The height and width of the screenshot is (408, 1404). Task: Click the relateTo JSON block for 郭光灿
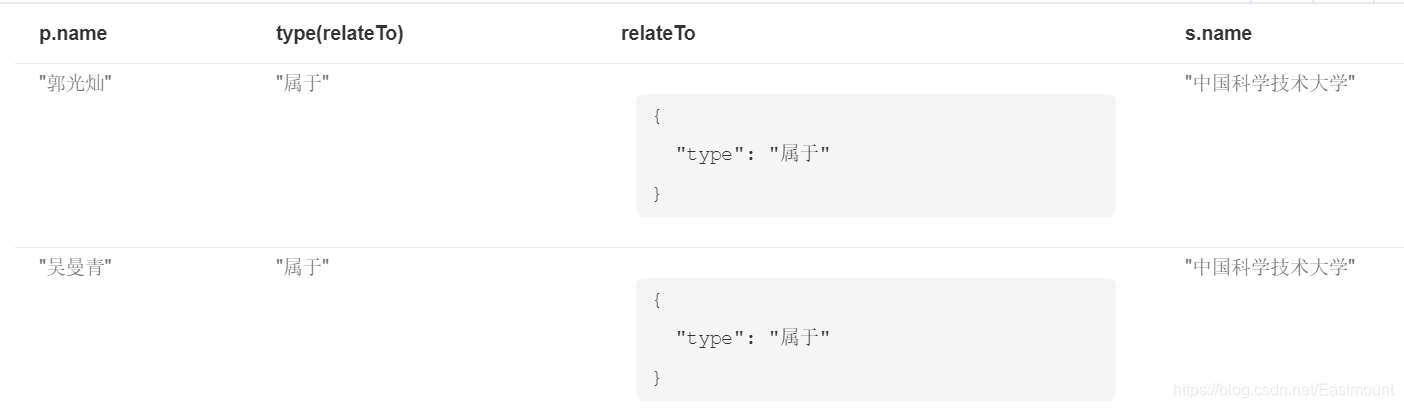pyautogui.click(x=875, y=155)
